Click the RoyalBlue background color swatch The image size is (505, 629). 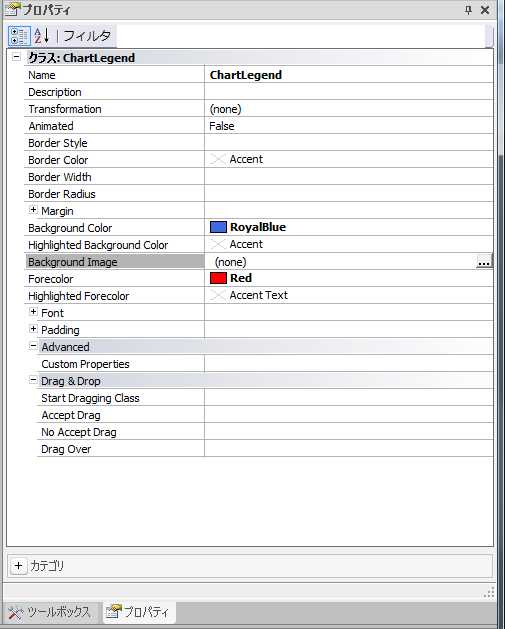pos(218,227)
